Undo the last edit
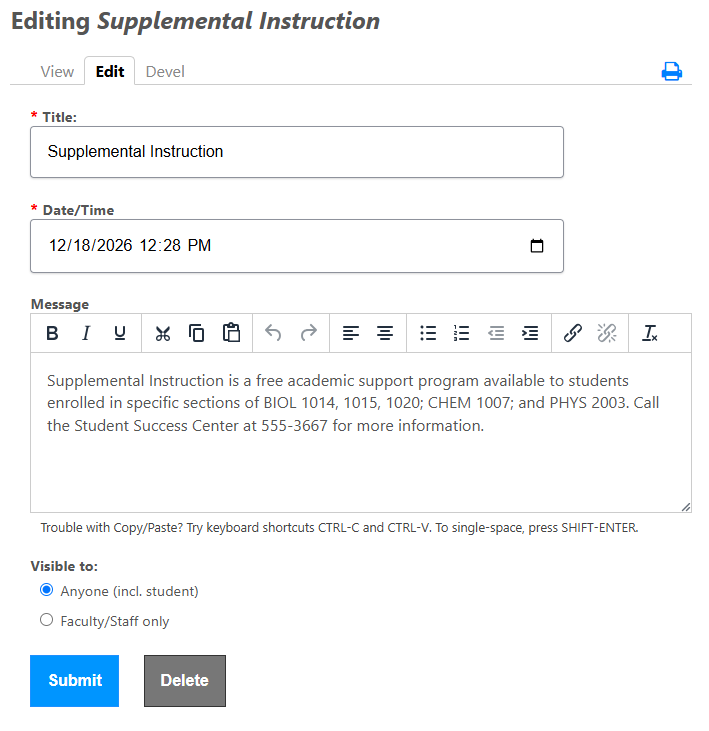709x731 pixels. (273, 333)
